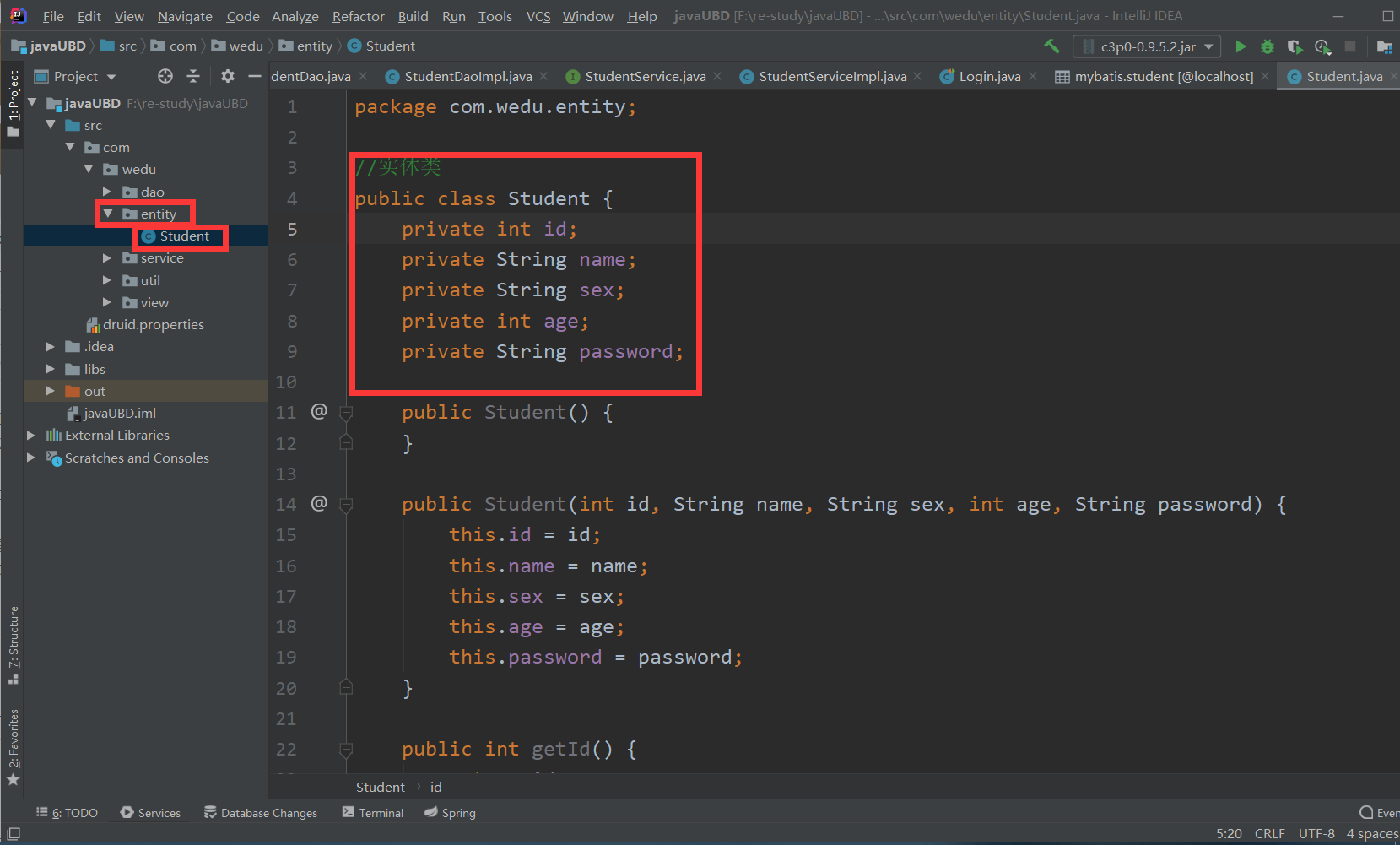Open Project panel settings gear
Viewport: 1400px width, 845px height.
coord(227,76)
